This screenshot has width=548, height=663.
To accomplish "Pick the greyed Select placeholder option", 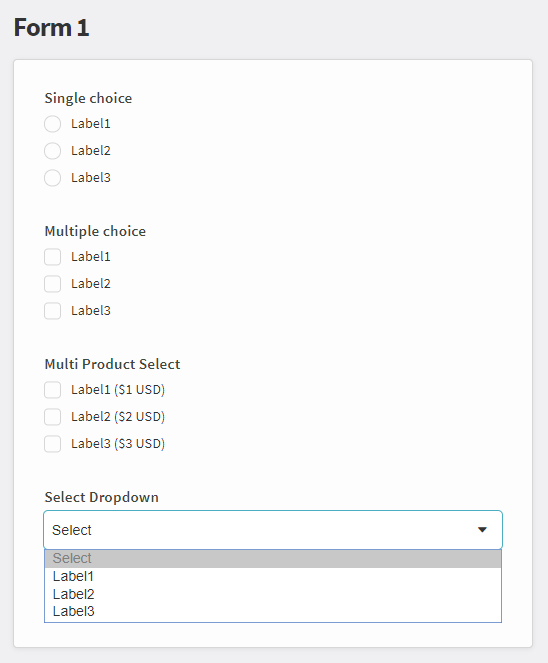I will click(x=273, y=559).
